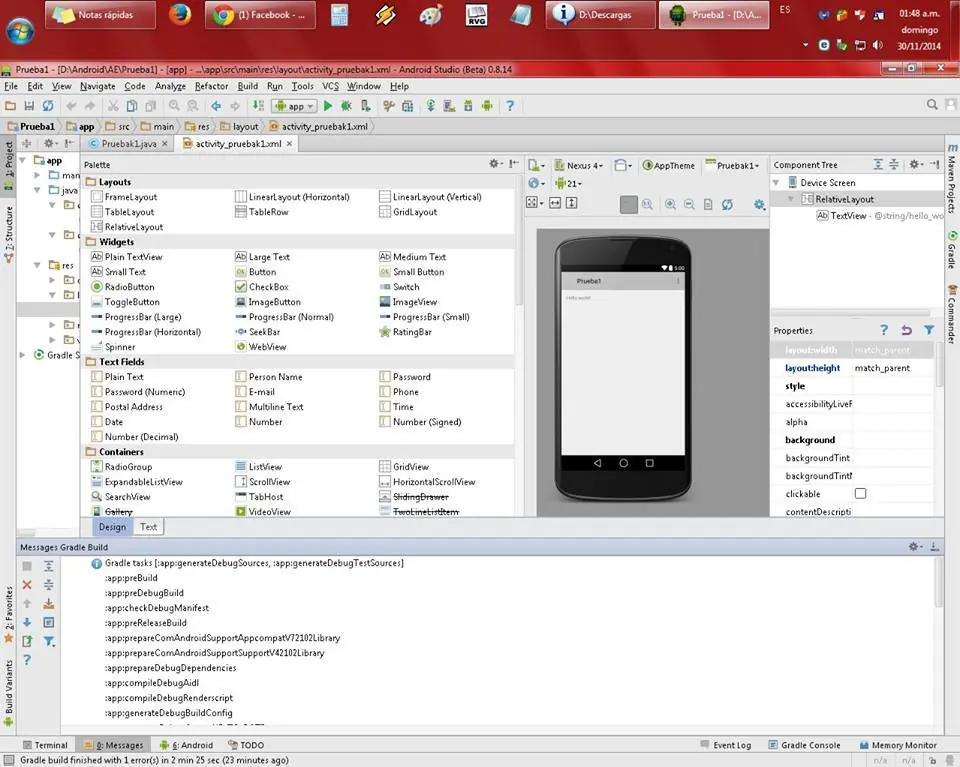
Task: Switch to the Pruebak1.java tab
Action: (x=129, y=144)
